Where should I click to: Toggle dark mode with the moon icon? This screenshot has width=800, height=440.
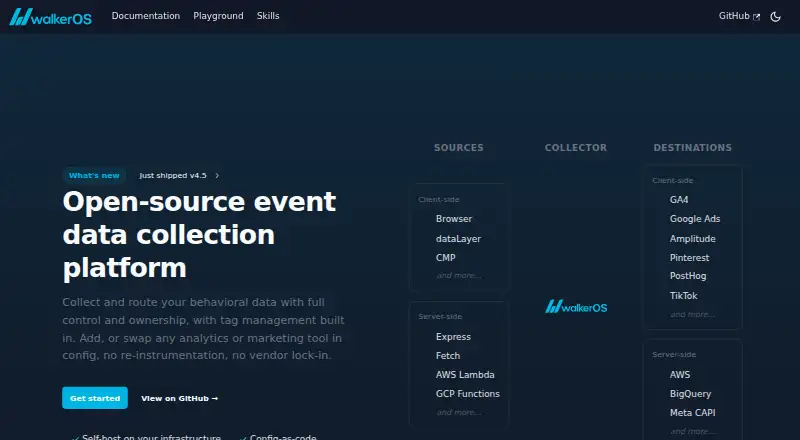[x=776, y=16]
